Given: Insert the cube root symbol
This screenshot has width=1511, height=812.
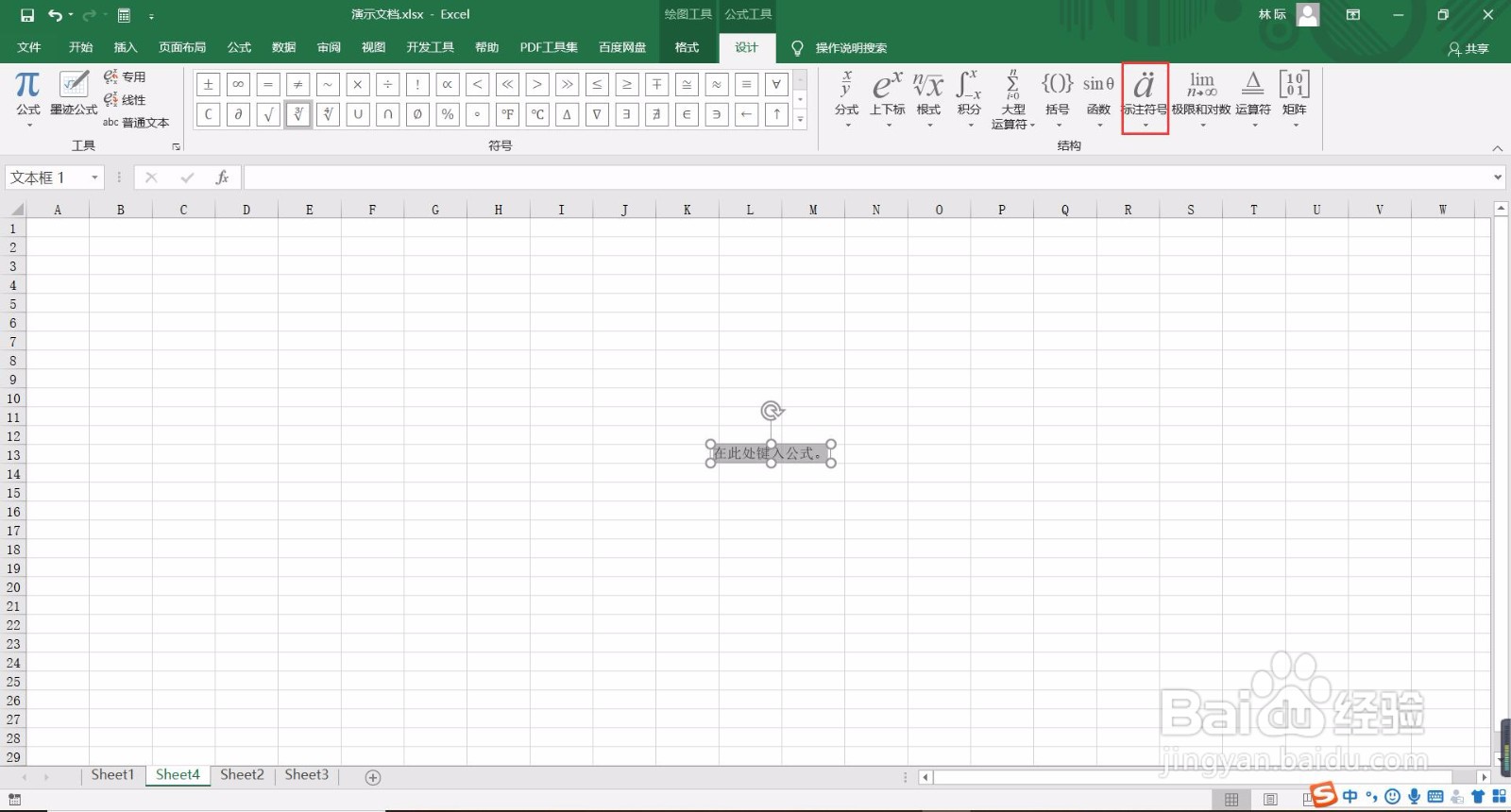Looking at the screenshot, I should (297, 114).
